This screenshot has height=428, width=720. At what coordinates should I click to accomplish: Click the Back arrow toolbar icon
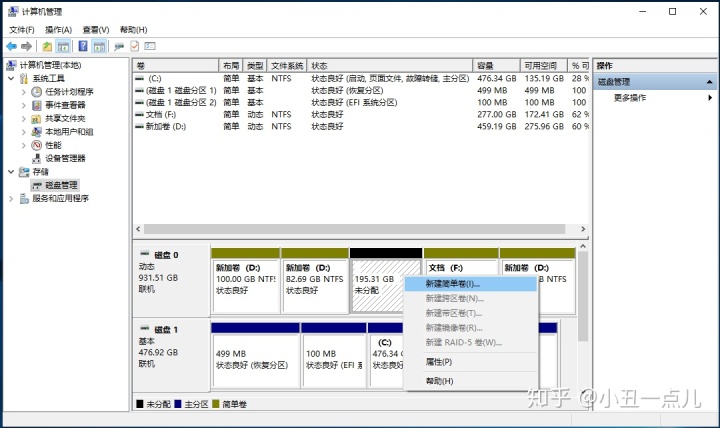point(11,46)
